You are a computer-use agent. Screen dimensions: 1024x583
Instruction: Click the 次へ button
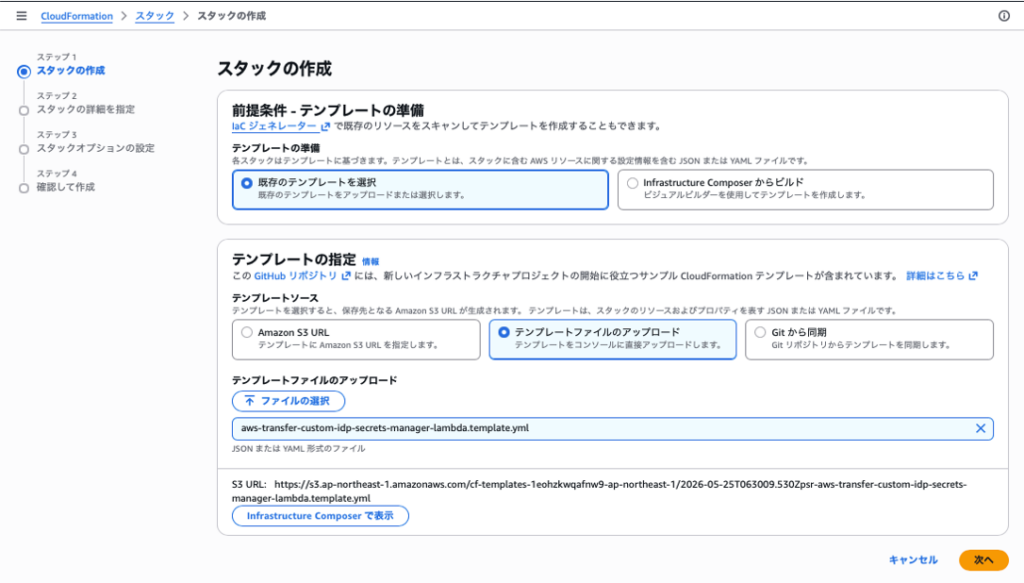pos(984,560)
